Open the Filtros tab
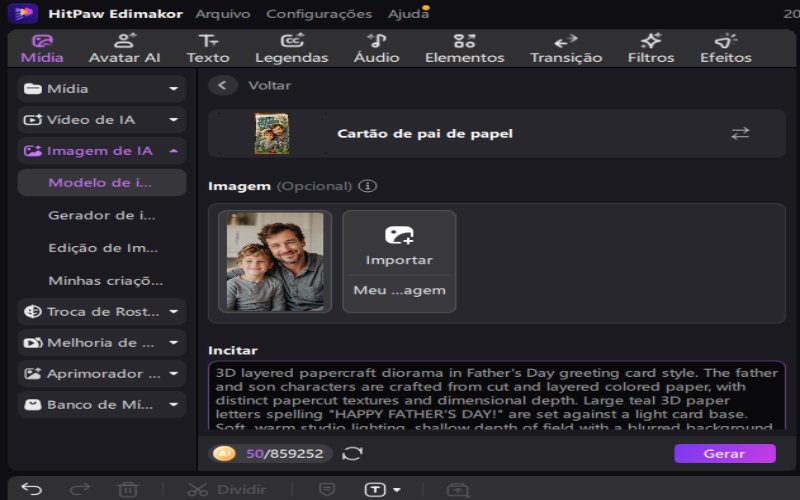This screenshot has width=800, height=500. (651, 48)
